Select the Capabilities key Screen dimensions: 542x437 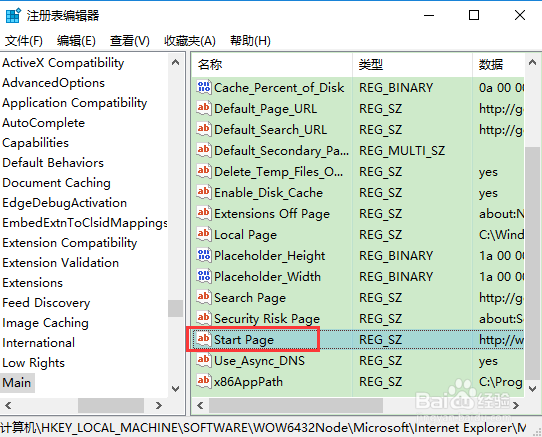pos(36,143)
